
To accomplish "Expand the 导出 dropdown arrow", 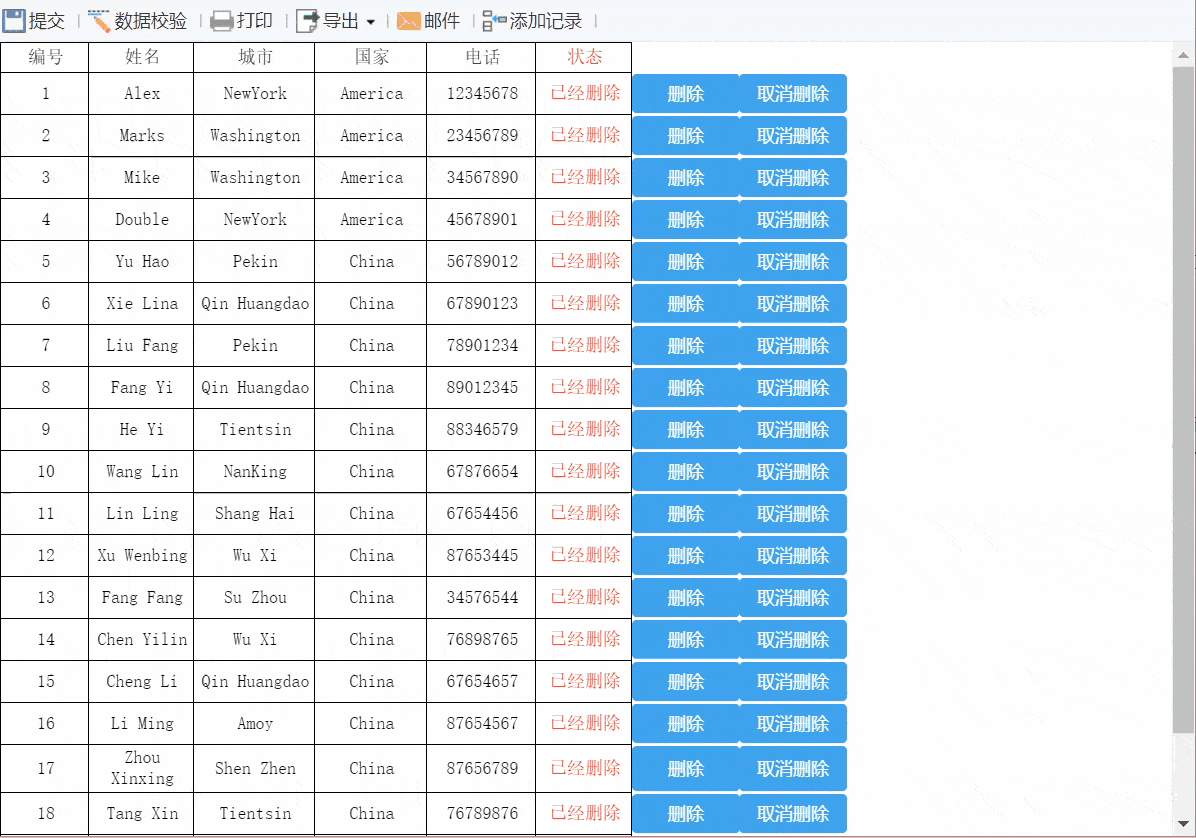I will (x=371, y=22).
